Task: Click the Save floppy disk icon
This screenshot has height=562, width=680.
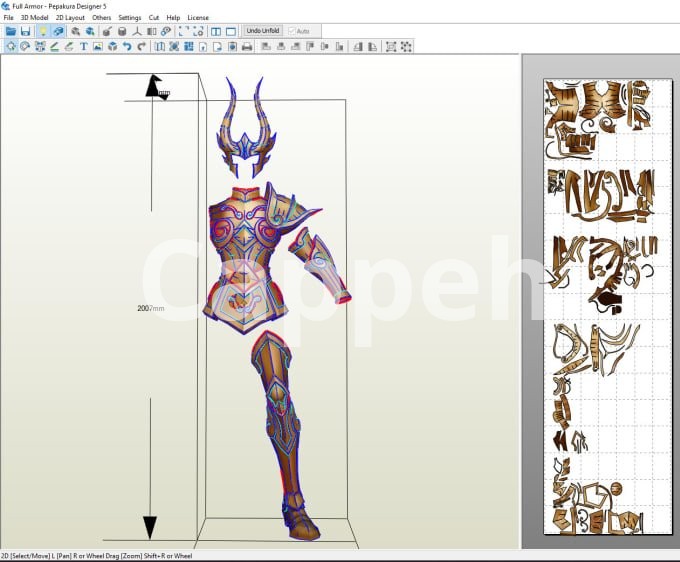Action: tap(25, 31)
